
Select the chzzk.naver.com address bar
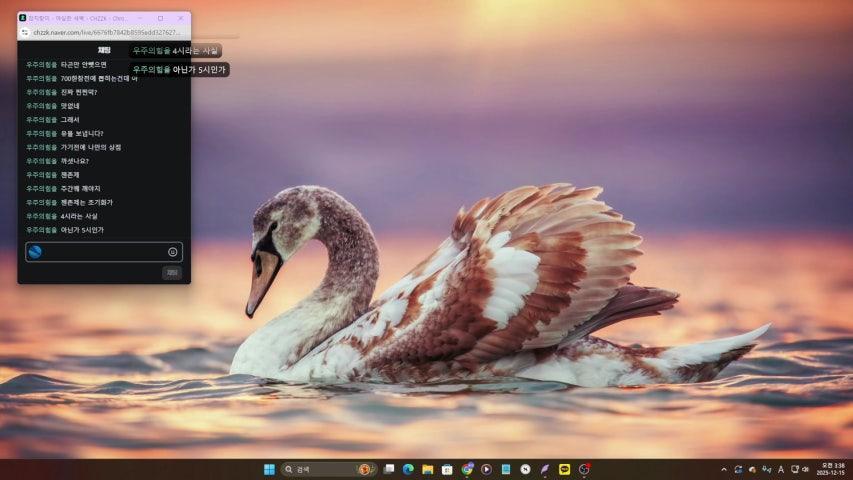(105, 32)
